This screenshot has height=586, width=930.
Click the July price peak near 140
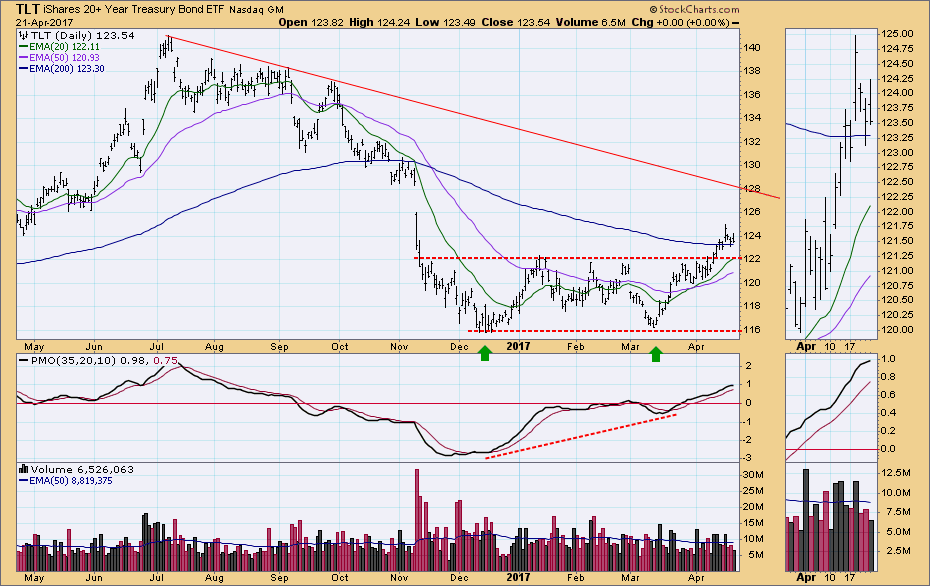coord(168,46)
